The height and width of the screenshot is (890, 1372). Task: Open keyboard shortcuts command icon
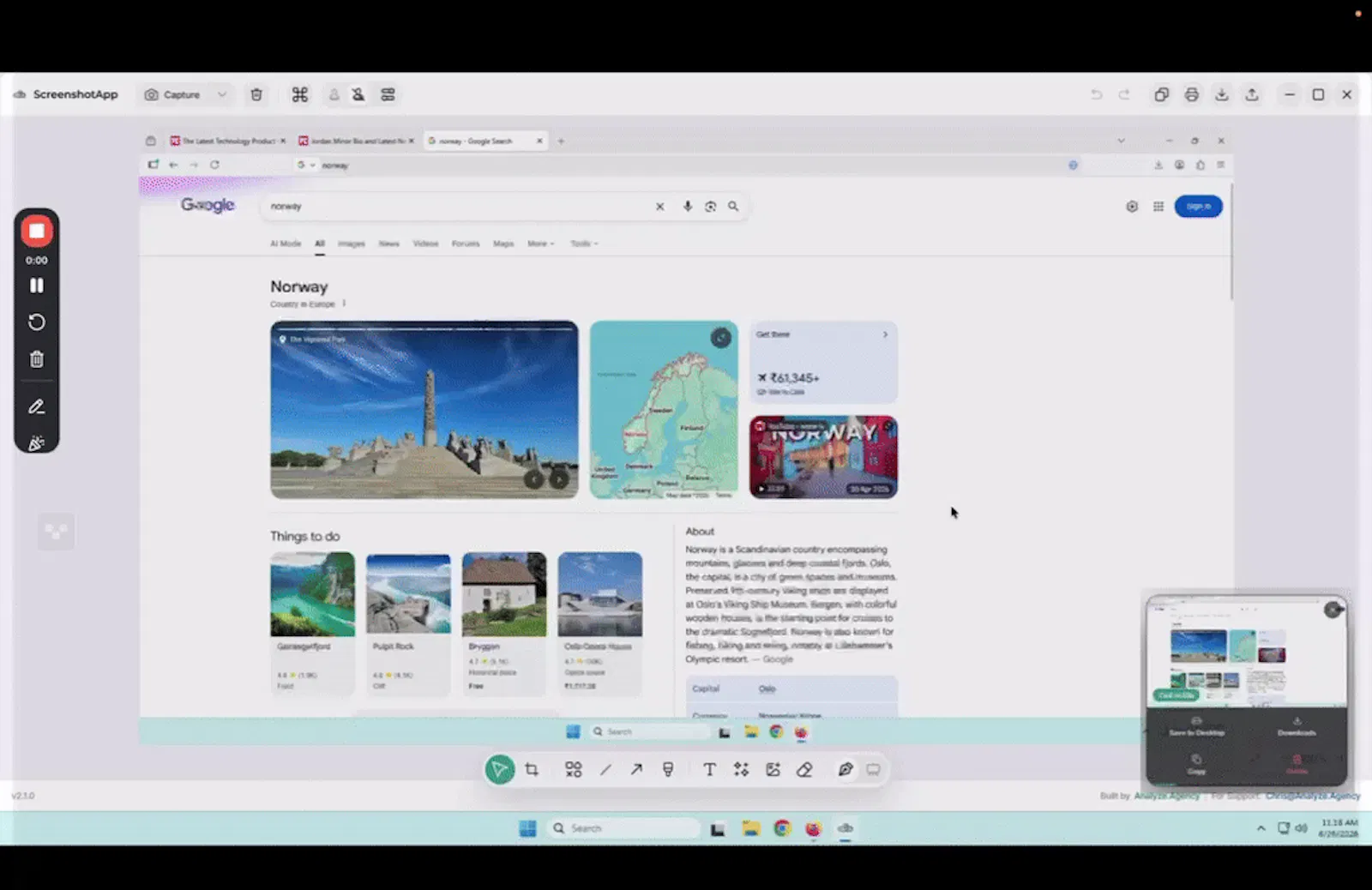pos(300,94)
